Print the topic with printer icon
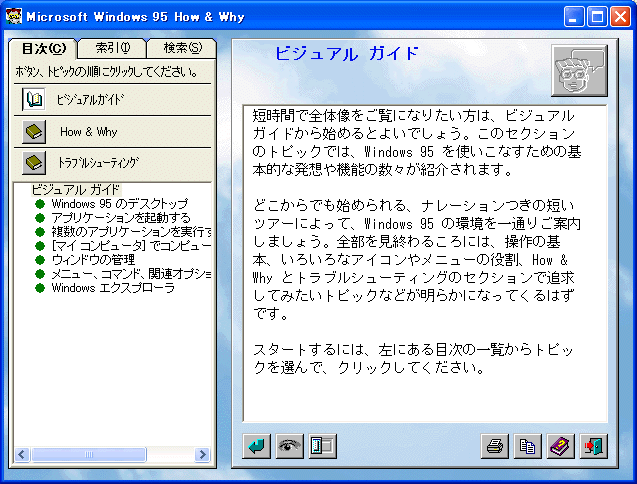Image resolution: width=637 pixels, height=484 pixels. point(494,446)
